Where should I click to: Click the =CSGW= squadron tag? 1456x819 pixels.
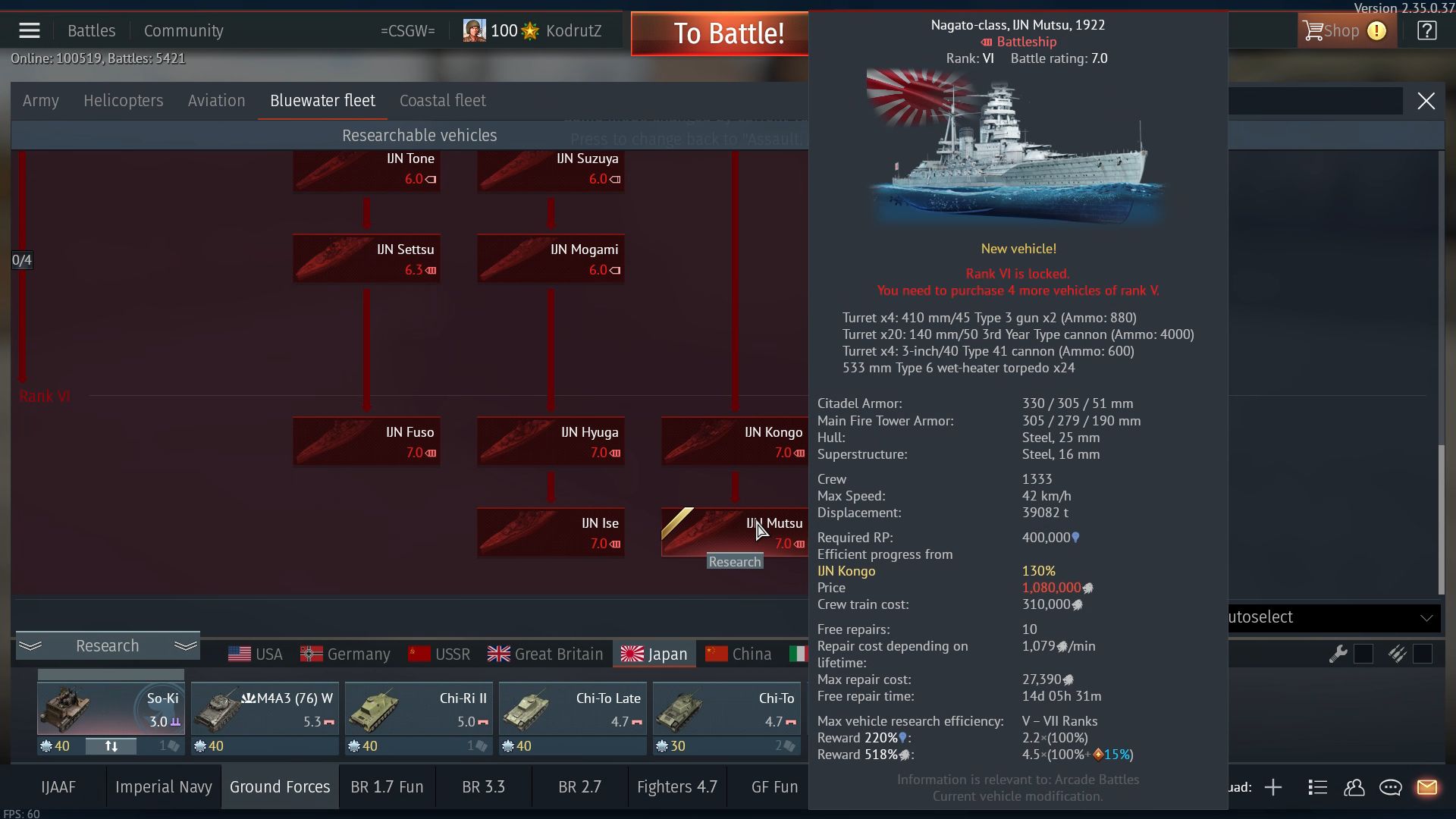coord(408,31)
